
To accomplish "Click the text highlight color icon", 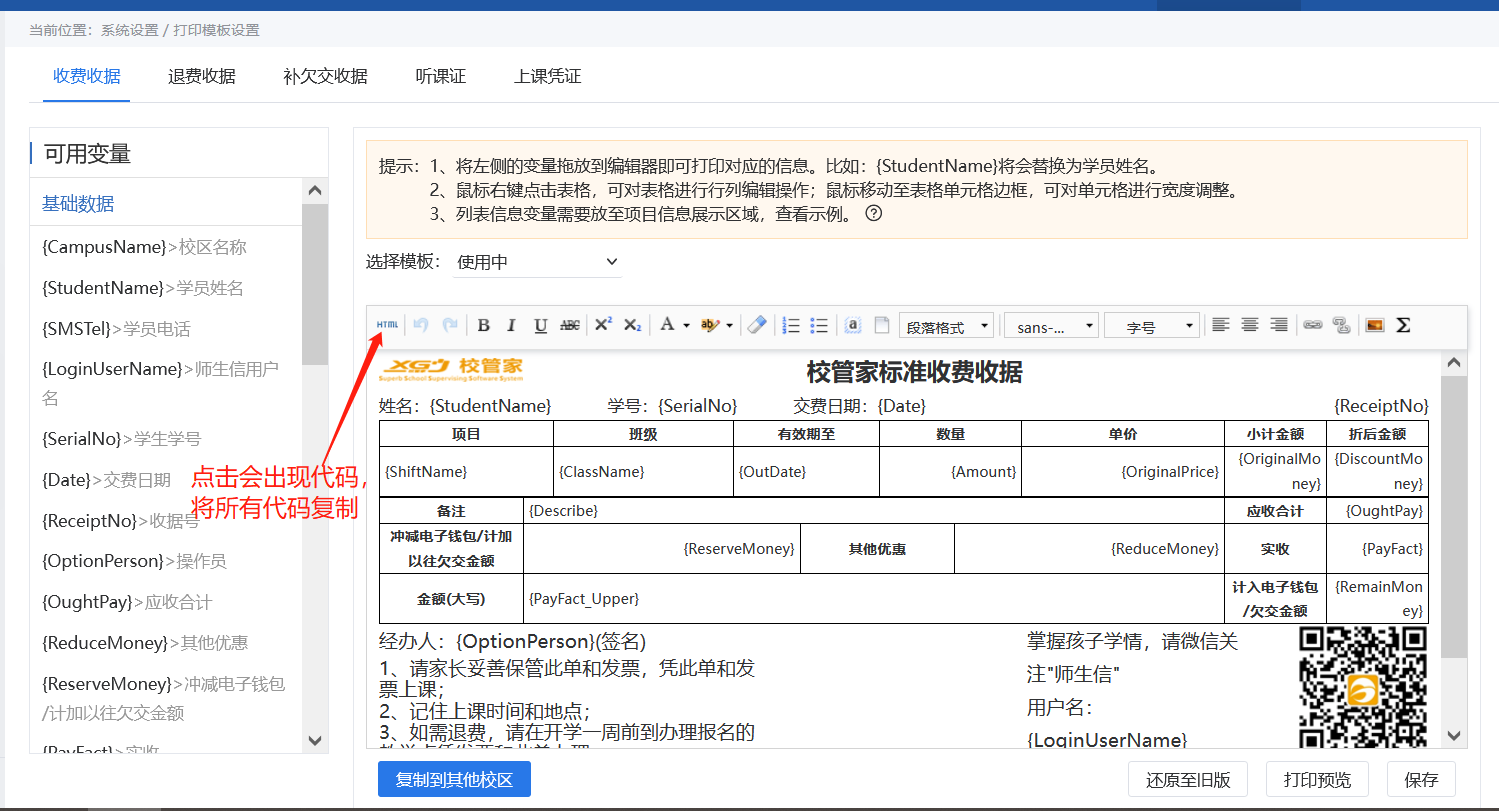I will (710, 325).
